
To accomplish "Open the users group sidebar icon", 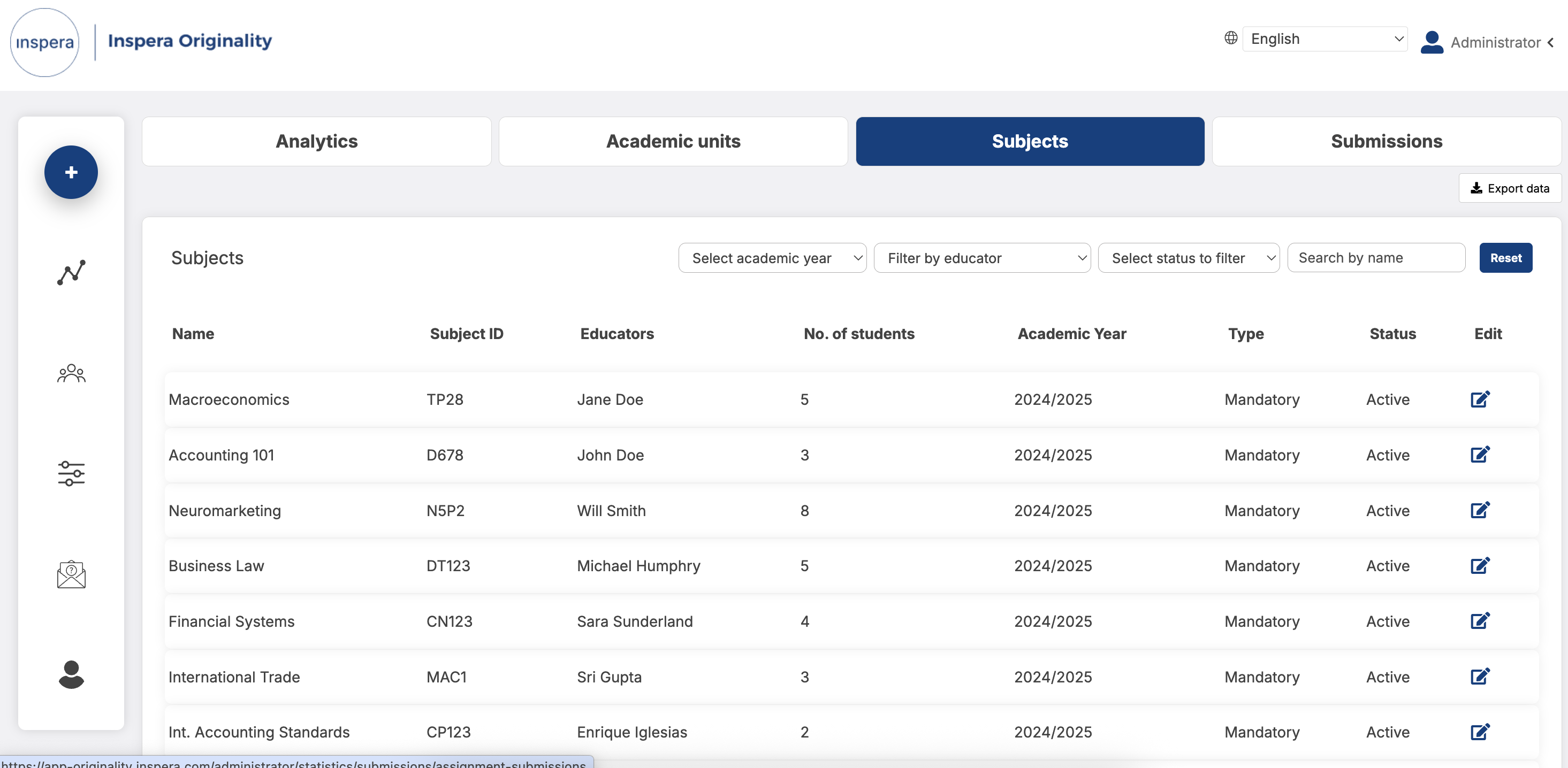I will 71,373.
